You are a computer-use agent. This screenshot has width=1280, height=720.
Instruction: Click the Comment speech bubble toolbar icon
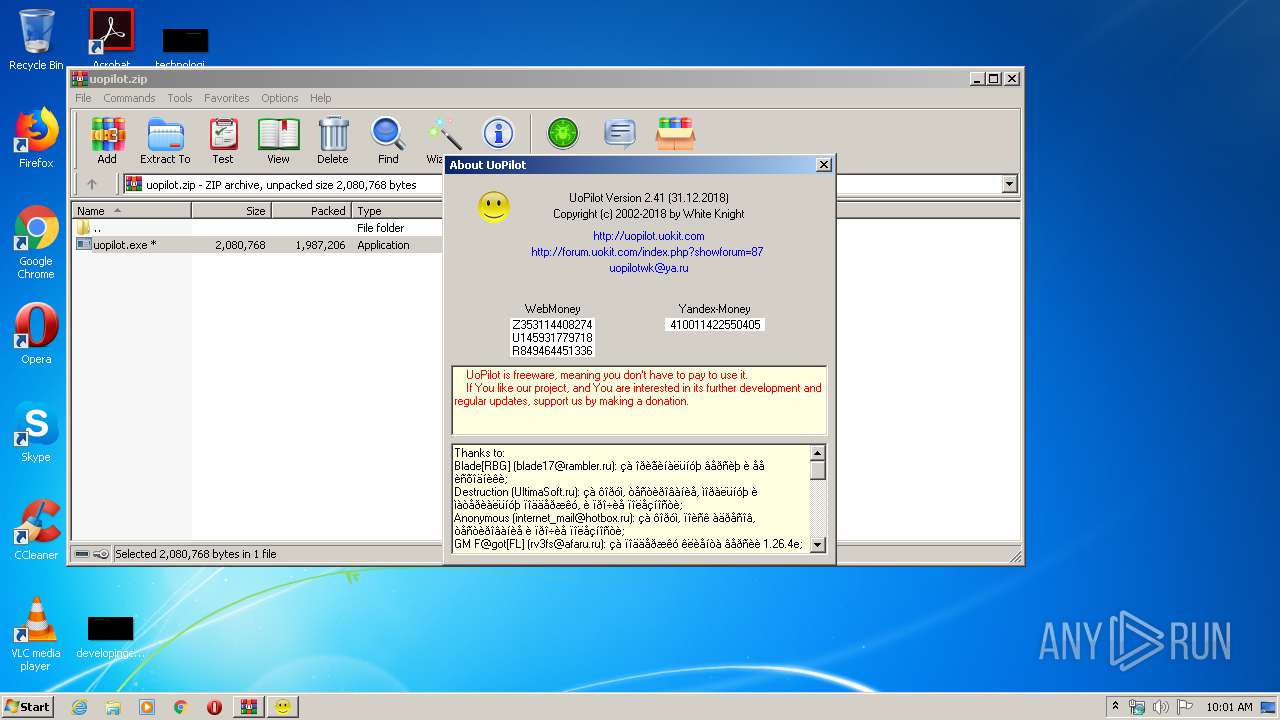[x=620, y=133]
